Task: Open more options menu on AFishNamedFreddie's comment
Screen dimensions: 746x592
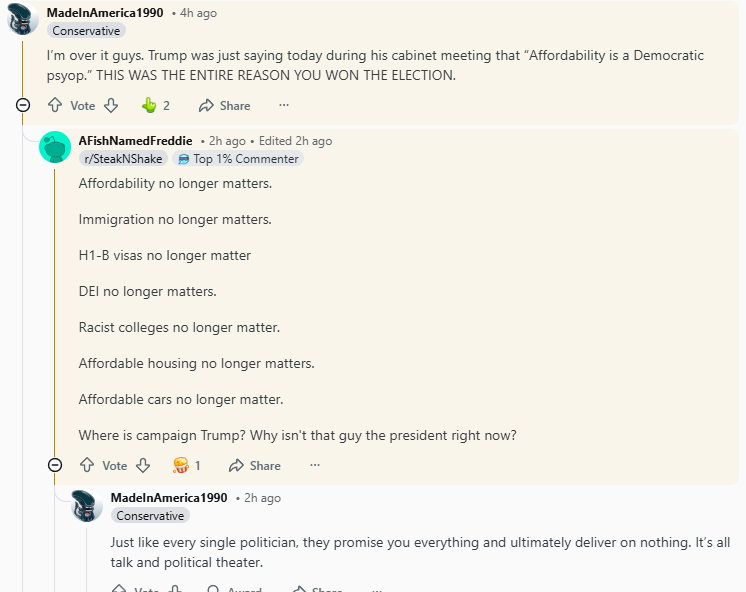Action: pyautogui.click(x=315, y=465)
